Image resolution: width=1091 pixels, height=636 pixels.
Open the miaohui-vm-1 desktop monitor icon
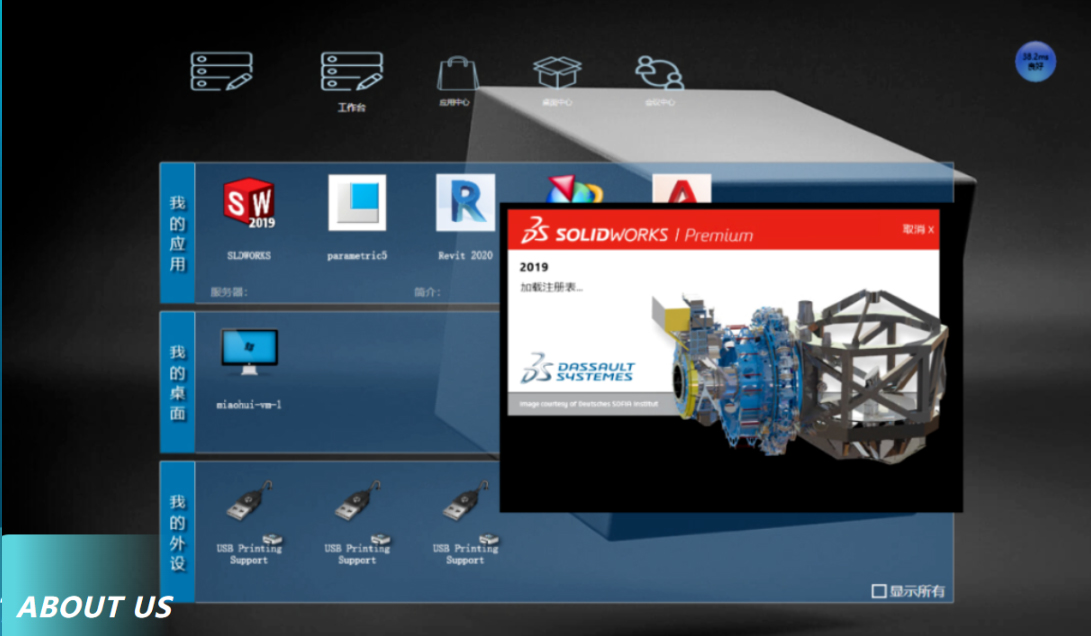pyautogui.click(x=249, y=352)
